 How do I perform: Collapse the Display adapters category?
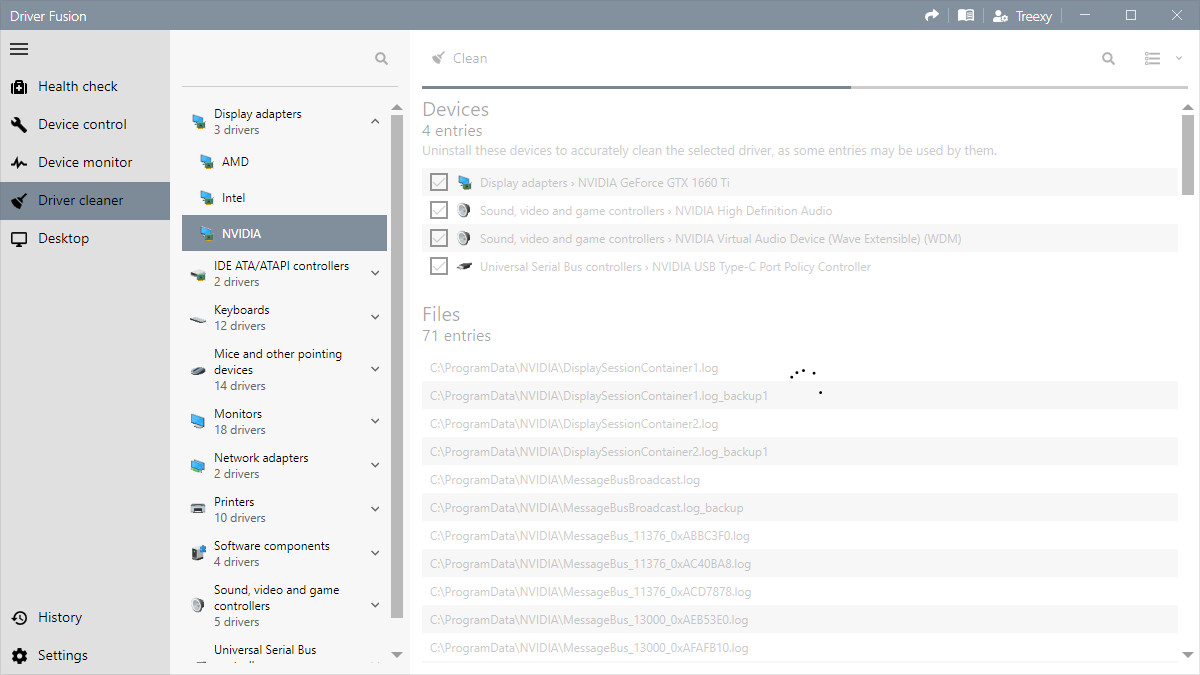[x=375, y=122]
